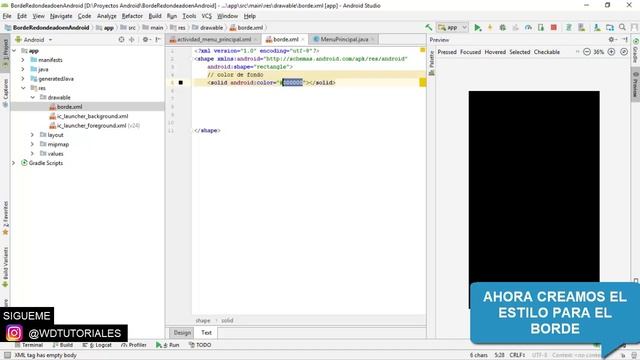640x360 pixels.
Task: Close the borde.xml editor tab
Action: coord(303,40)
